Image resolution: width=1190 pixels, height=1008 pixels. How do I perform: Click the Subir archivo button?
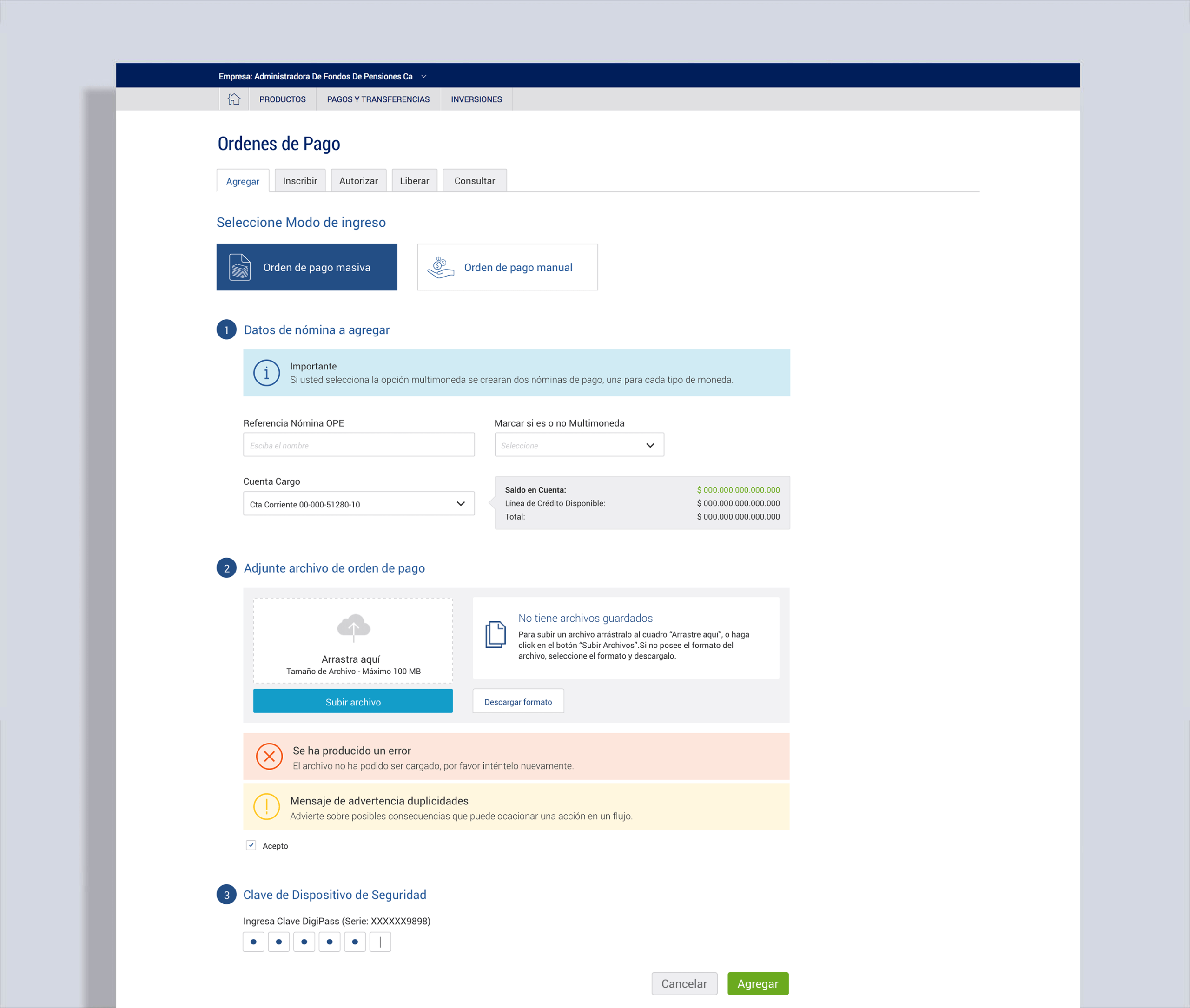353,701
